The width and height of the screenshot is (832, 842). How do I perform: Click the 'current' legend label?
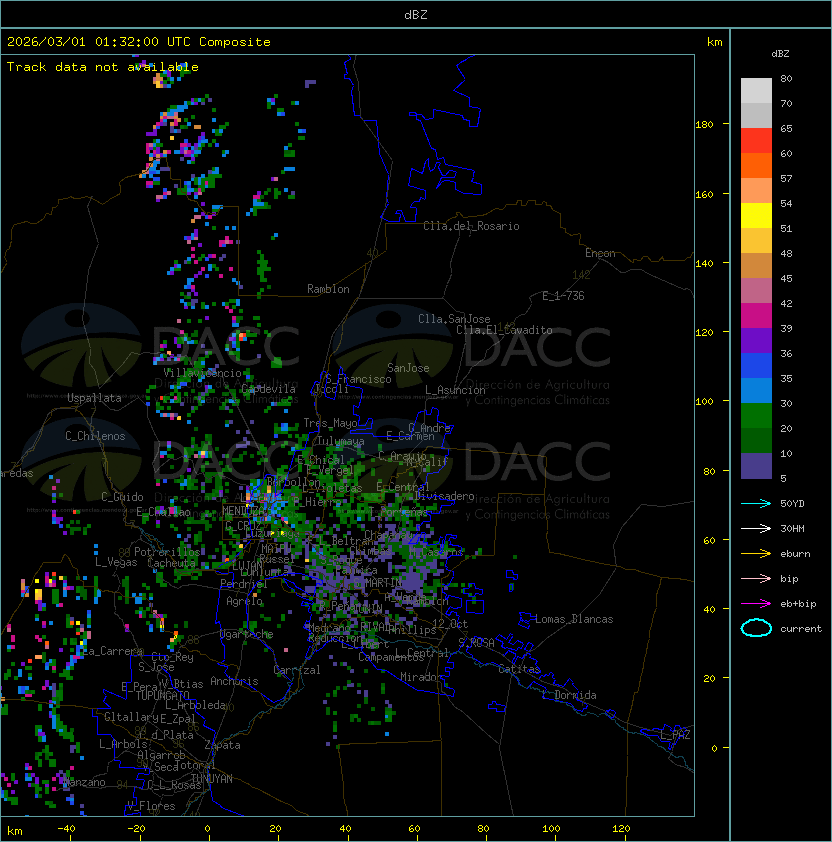point(801,629)
